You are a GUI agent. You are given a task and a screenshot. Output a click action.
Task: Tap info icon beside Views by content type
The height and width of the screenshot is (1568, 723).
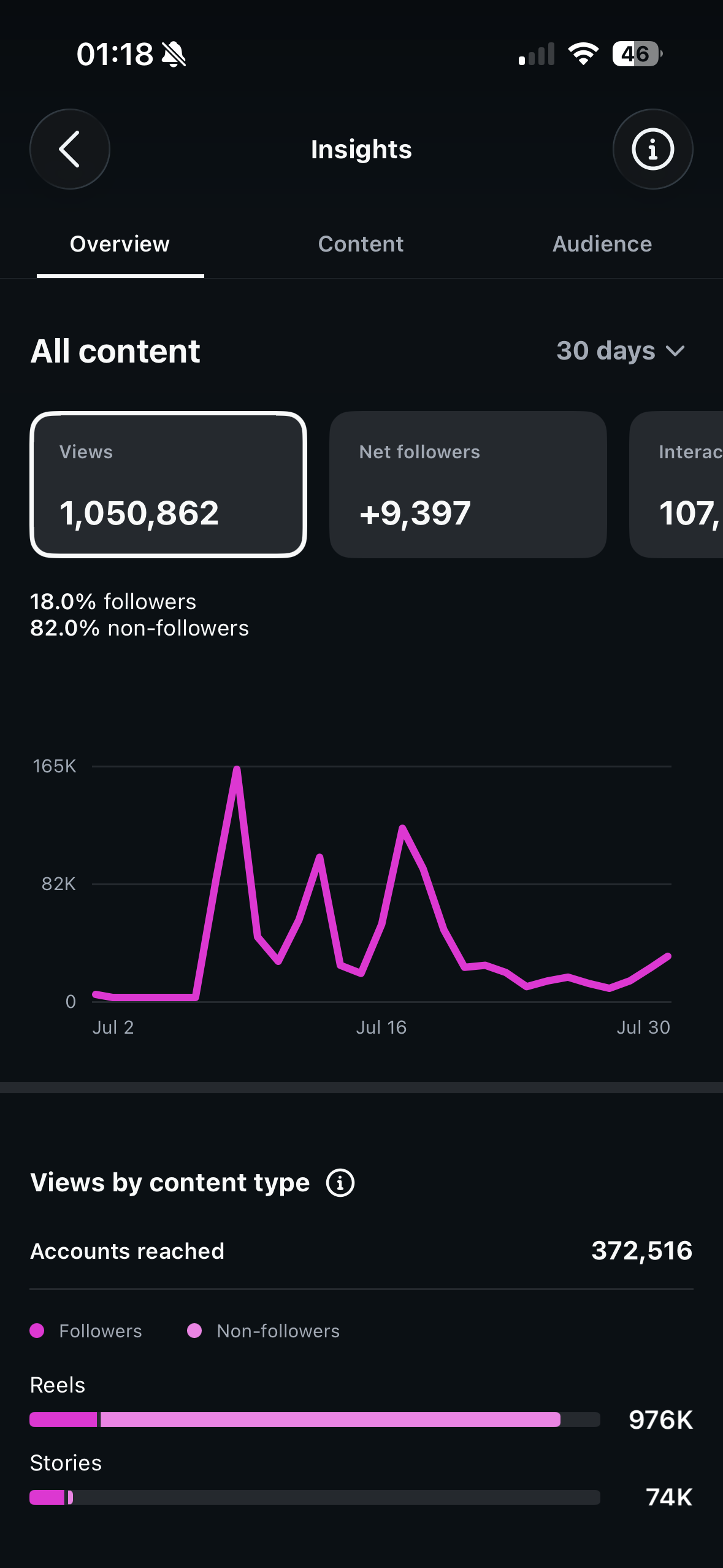(340, 1183)
